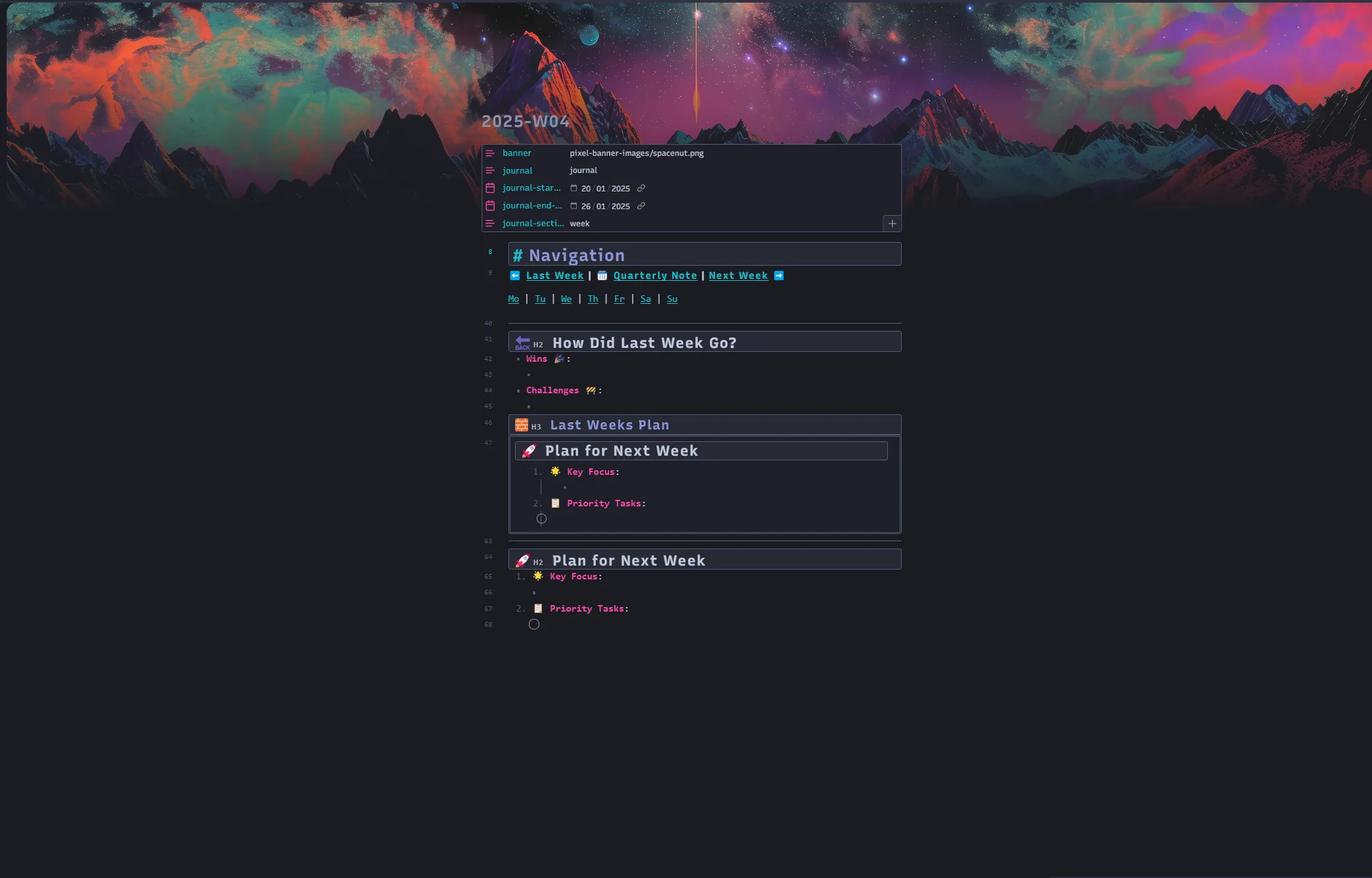Click the Next Week navigation icon

pos(779,275)
